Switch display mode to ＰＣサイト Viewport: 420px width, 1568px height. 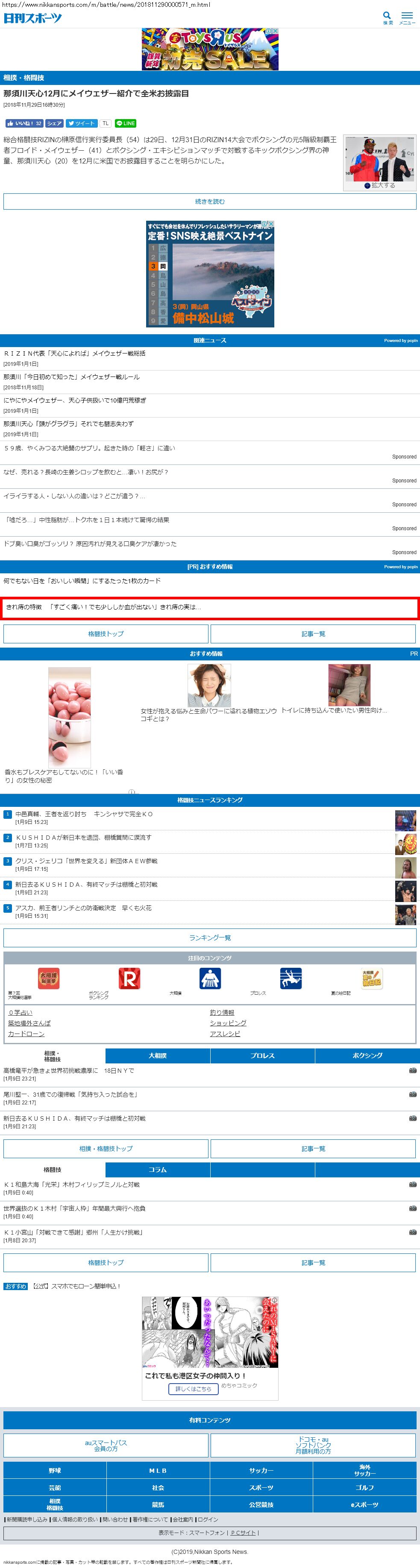(x=243, y=1533)
